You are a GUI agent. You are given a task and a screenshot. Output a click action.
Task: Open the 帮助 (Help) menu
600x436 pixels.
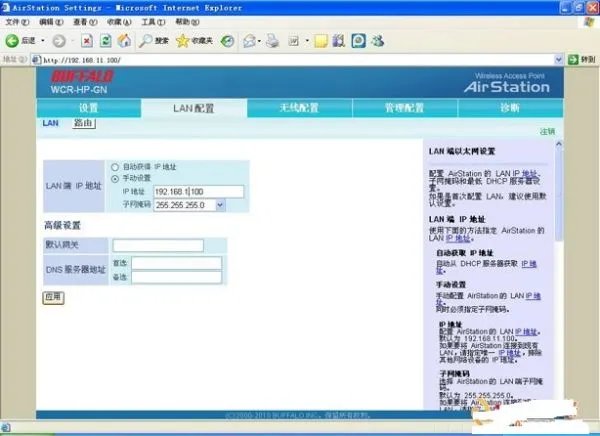tap(187, 22)
